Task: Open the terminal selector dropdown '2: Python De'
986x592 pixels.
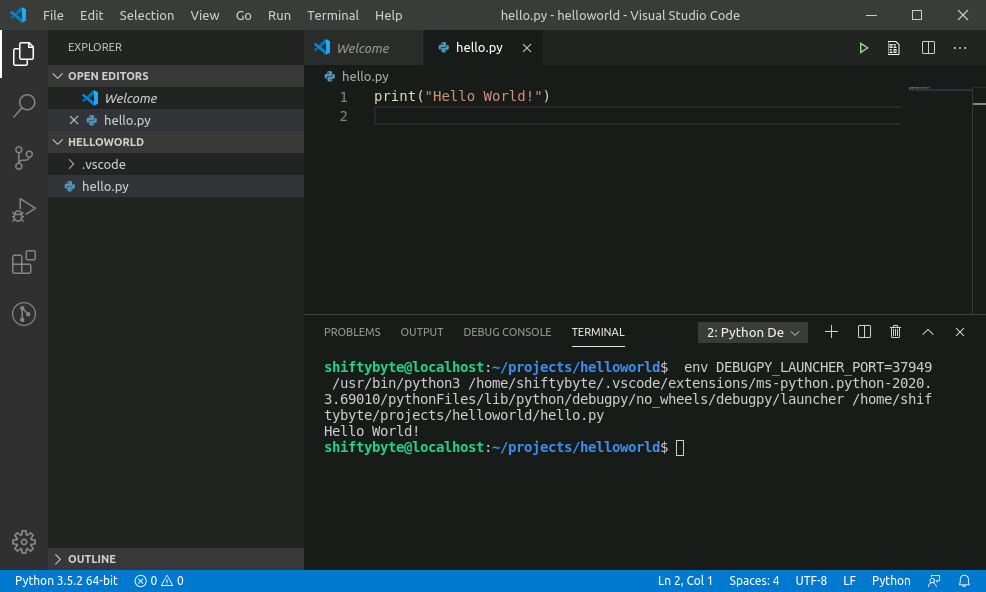Action: pyautogui.click(x=753, y=332)
